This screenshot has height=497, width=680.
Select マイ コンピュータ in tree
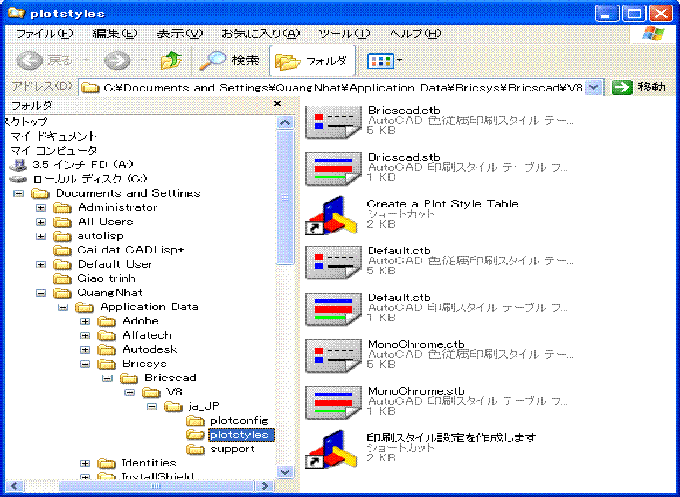[x=53, y=150]
